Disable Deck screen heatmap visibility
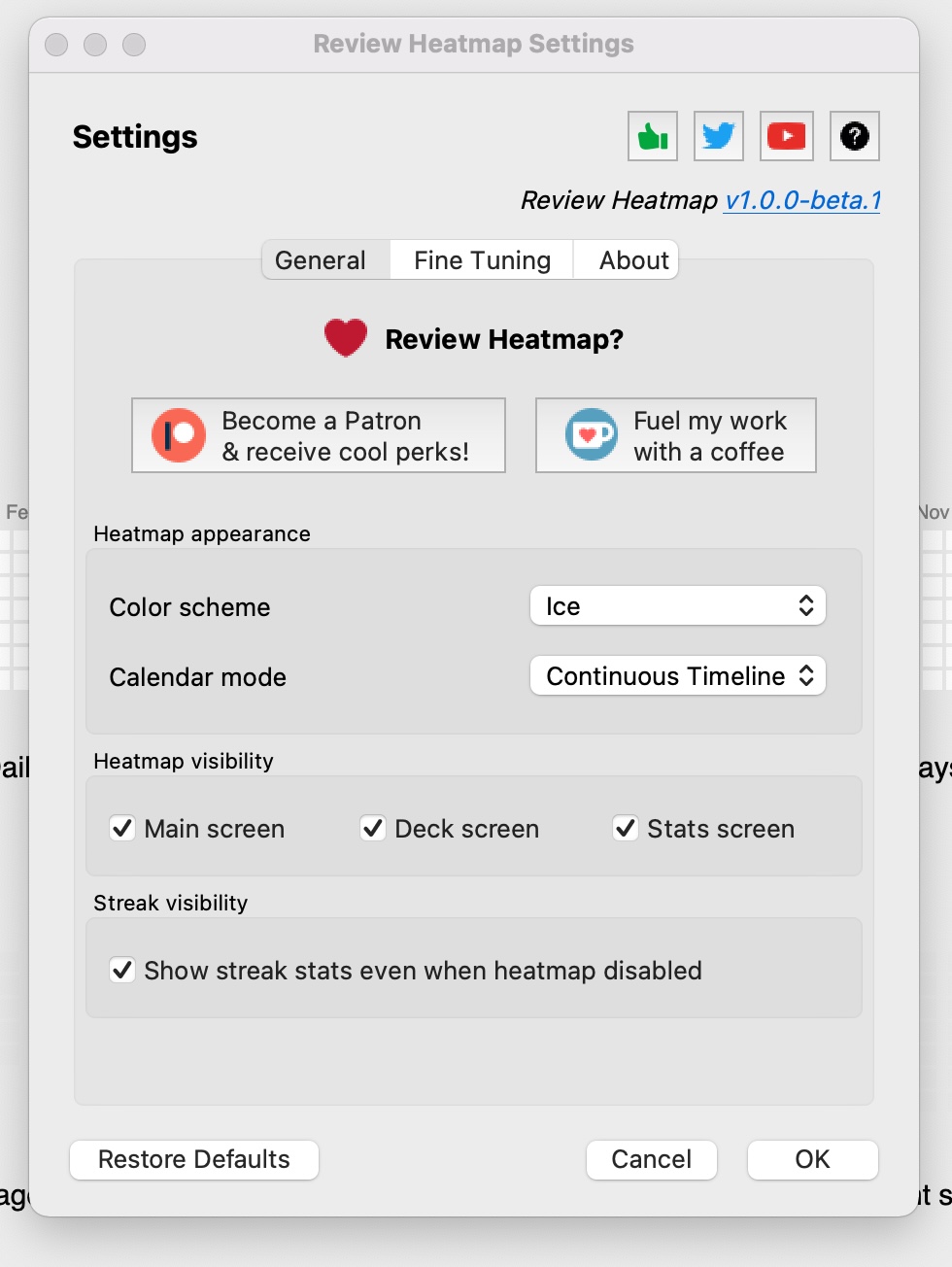The image size is (952, 1267). [372, 828]
